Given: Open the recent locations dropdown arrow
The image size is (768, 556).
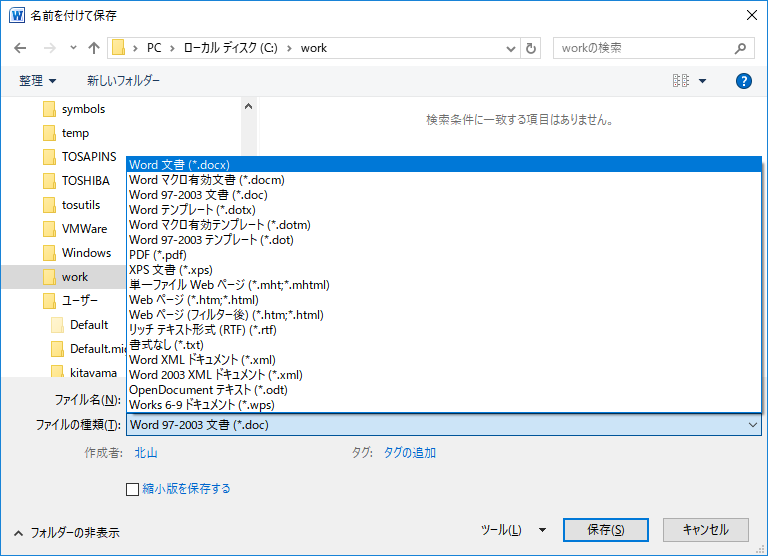Looking at the screenshot, I should click(x=73, y=48).
